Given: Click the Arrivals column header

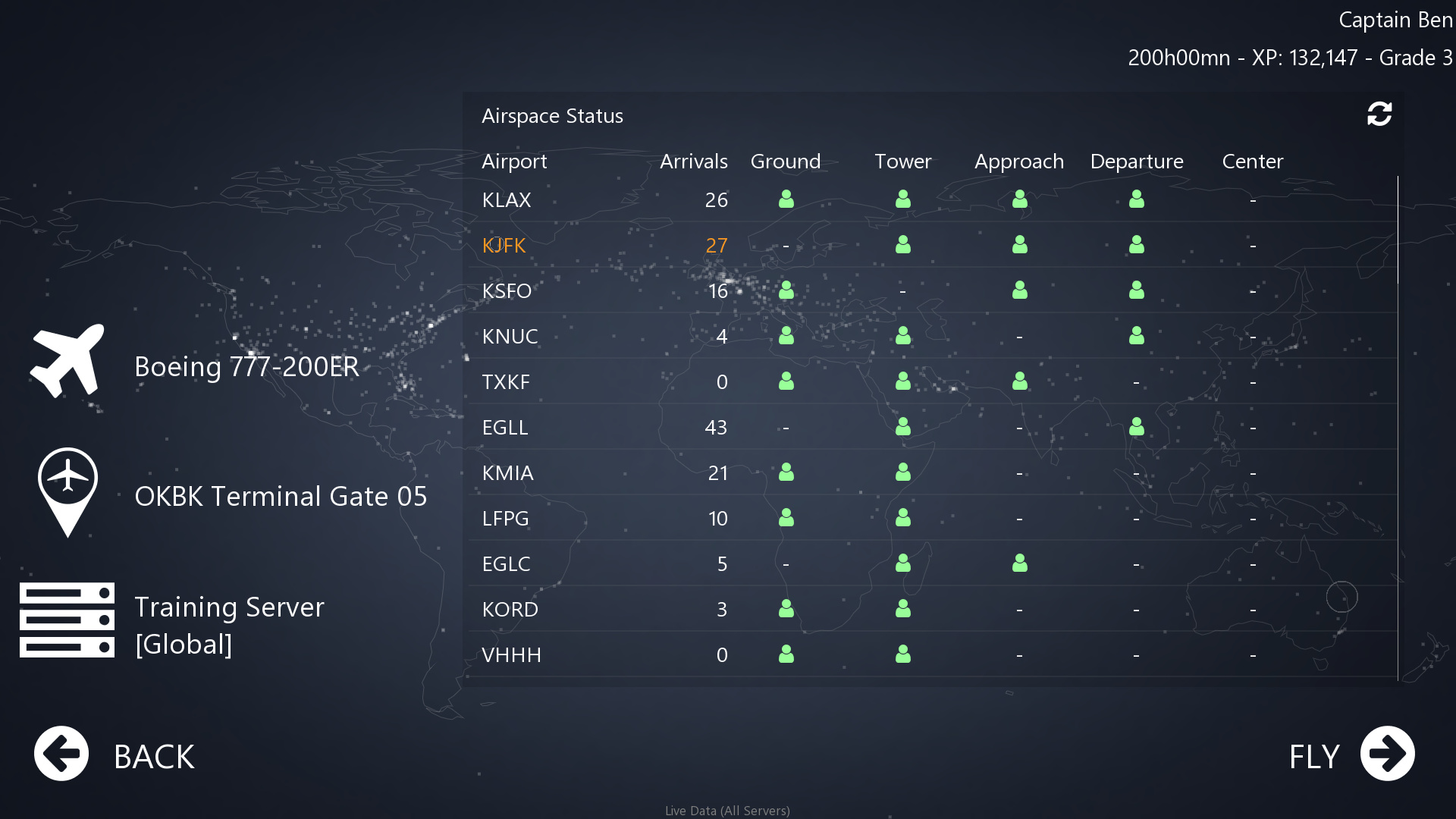Looking at the screenshot, I should pos(693,162).
